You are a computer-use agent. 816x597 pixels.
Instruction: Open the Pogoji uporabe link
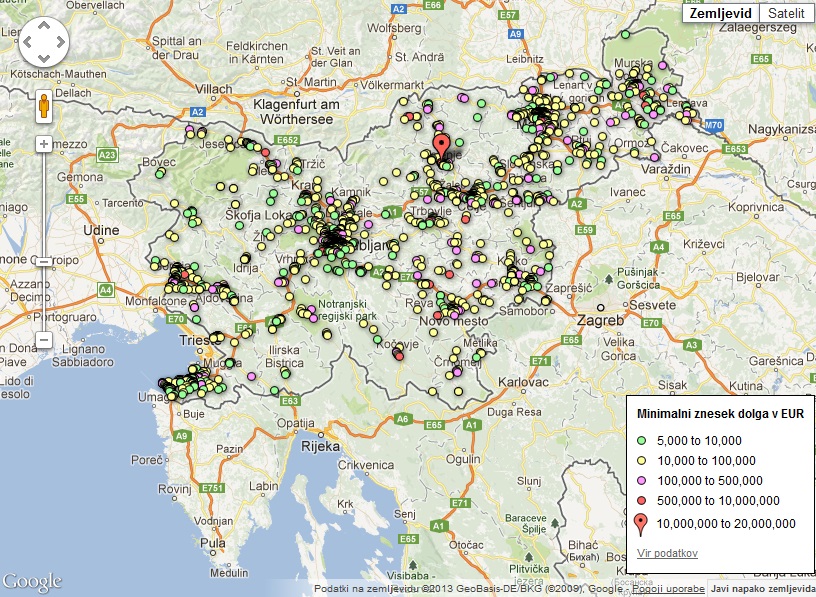point(669,589)
